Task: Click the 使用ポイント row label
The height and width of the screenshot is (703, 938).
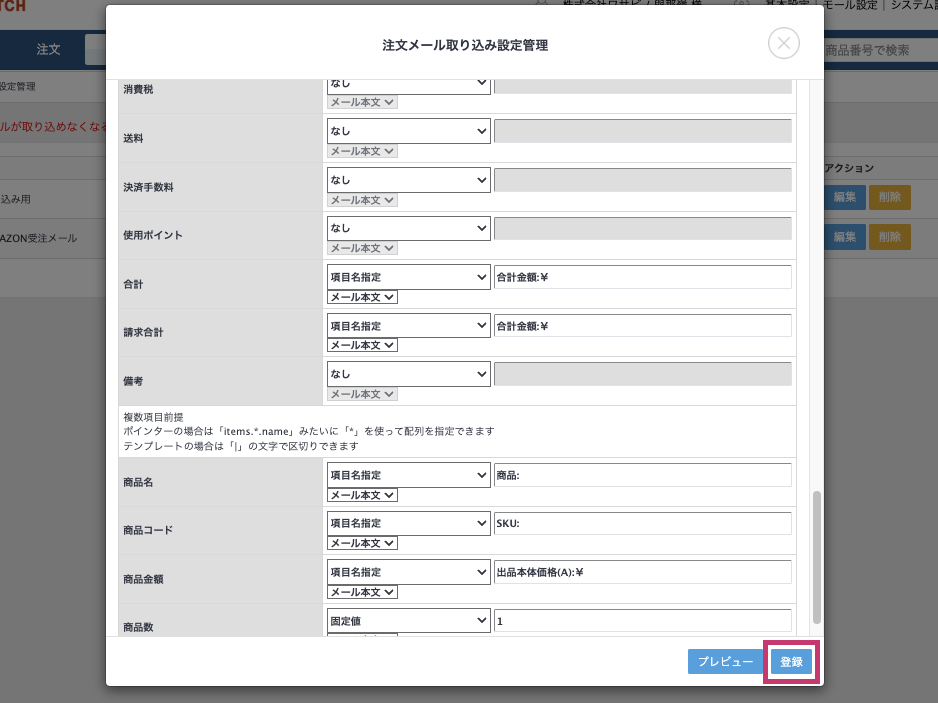Action: point(153,235)
